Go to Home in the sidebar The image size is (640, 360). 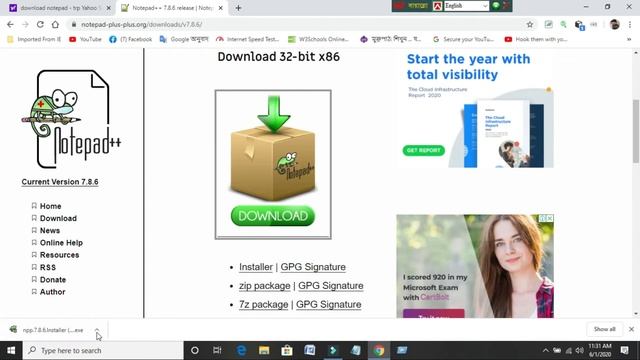click(x=51, y=206)
